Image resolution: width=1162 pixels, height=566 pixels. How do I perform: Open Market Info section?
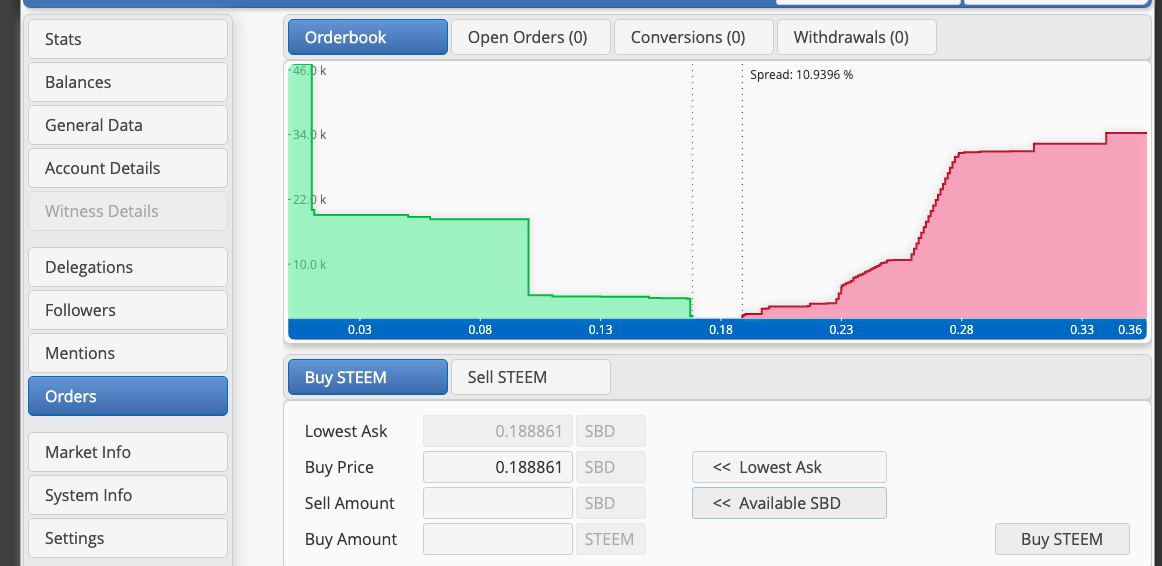pyautogui.click(x=127, y=452)
